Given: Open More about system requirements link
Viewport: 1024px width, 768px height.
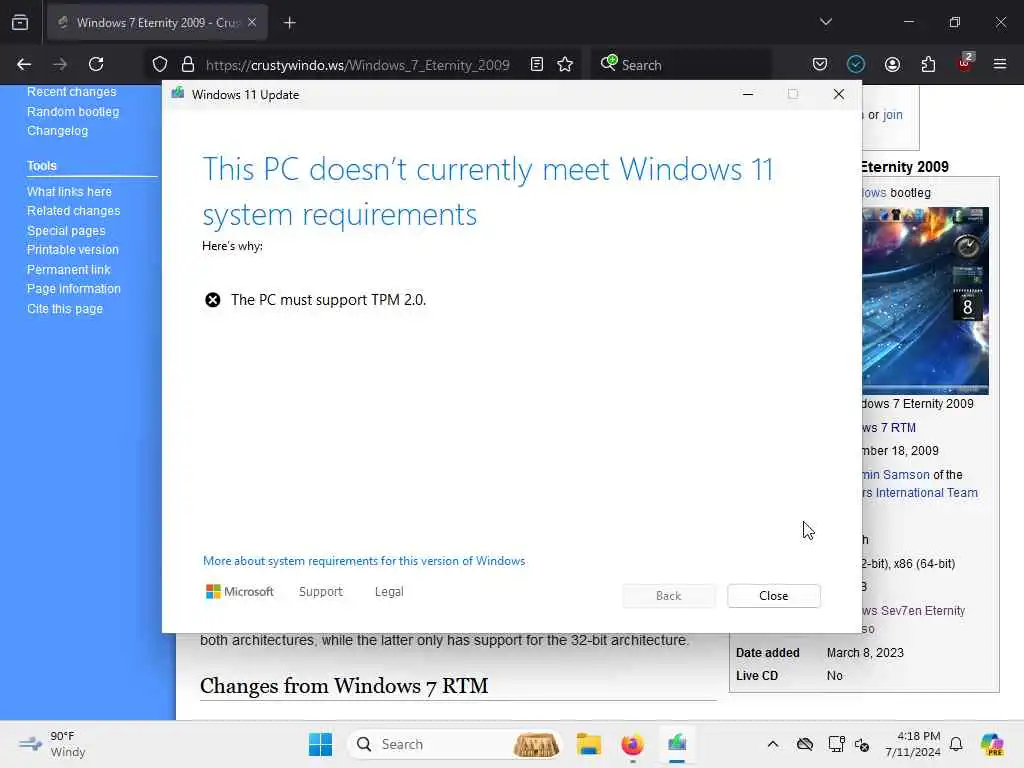Looking at the screenshot, I should [364, 561].
